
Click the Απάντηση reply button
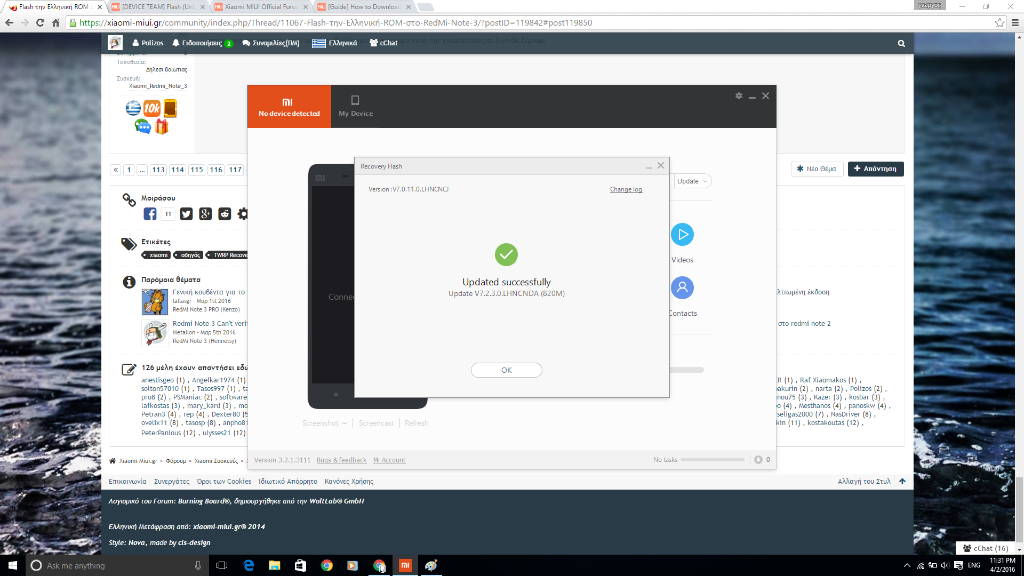coord(875,168)
